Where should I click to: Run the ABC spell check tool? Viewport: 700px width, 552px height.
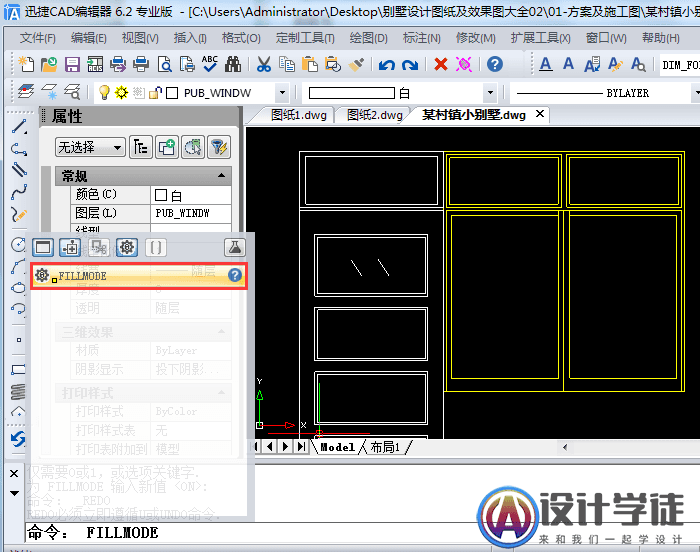pos(210,65)
